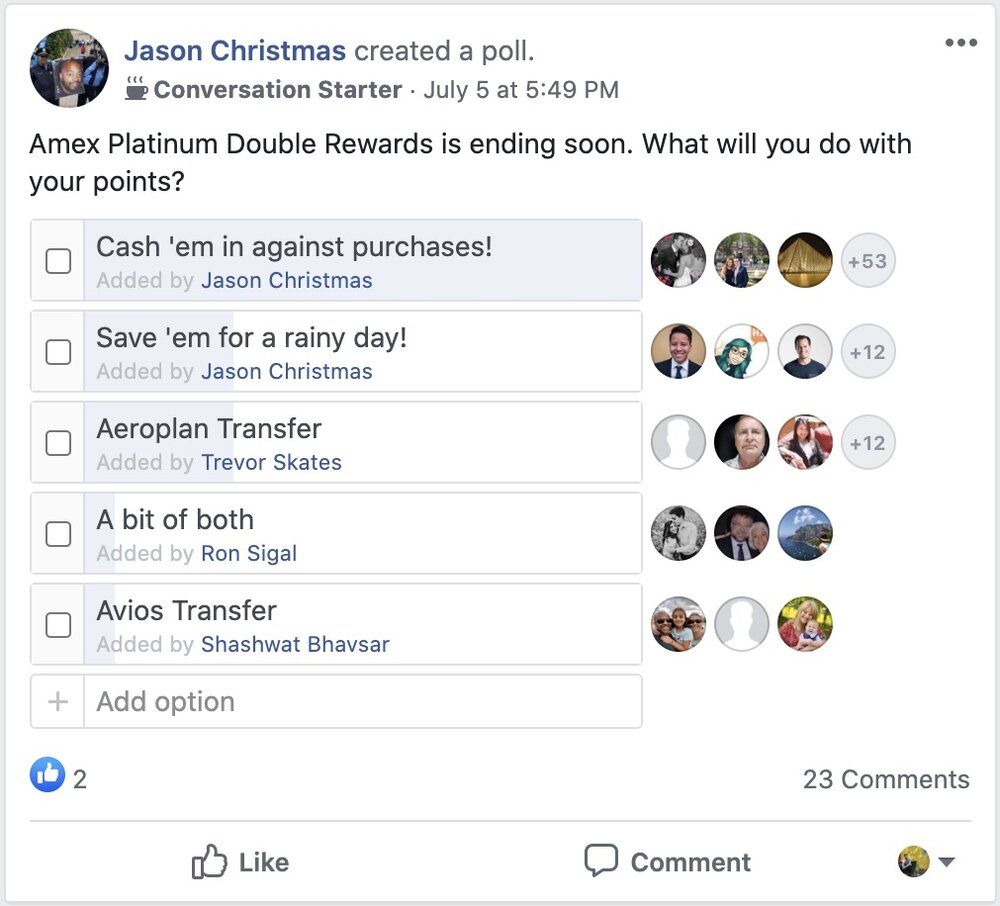Click the Add option text field

tap(362, 702)
